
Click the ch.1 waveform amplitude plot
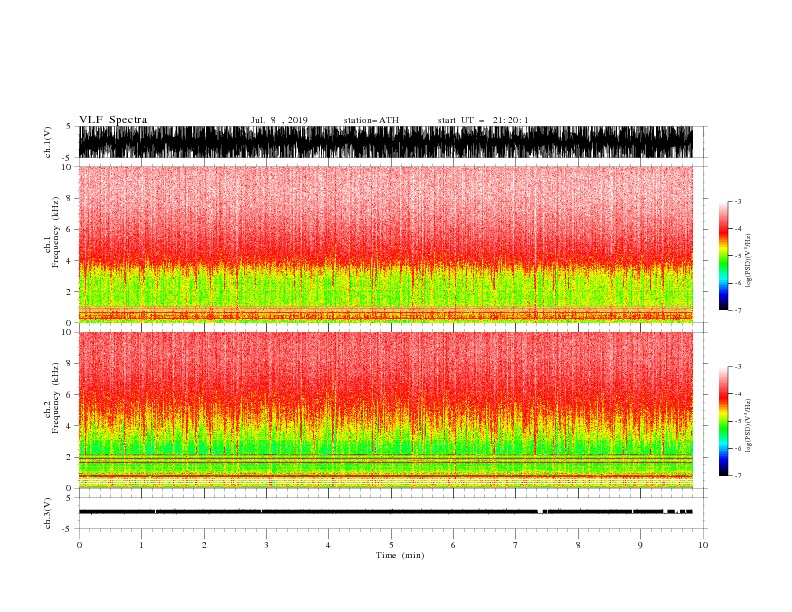(385, 142)
